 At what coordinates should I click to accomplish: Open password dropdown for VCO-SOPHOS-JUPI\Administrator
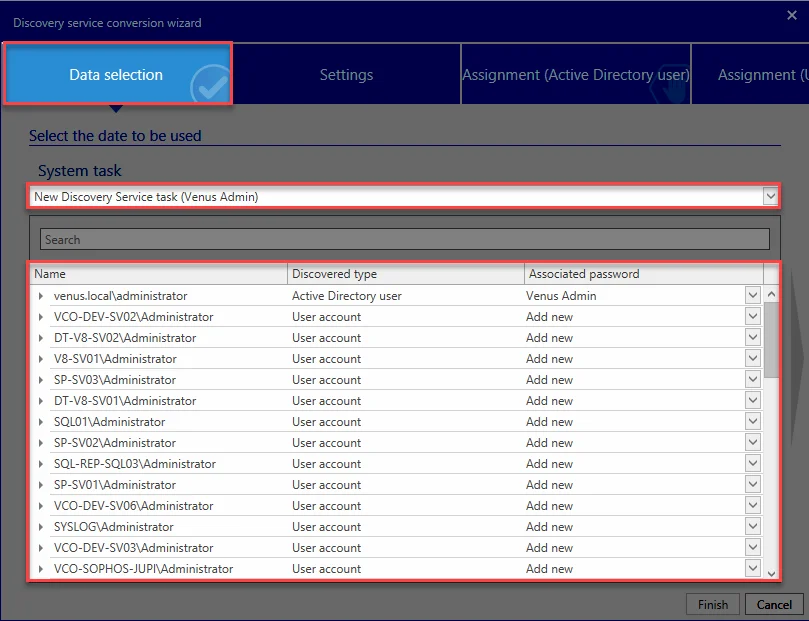click(753, 568)
